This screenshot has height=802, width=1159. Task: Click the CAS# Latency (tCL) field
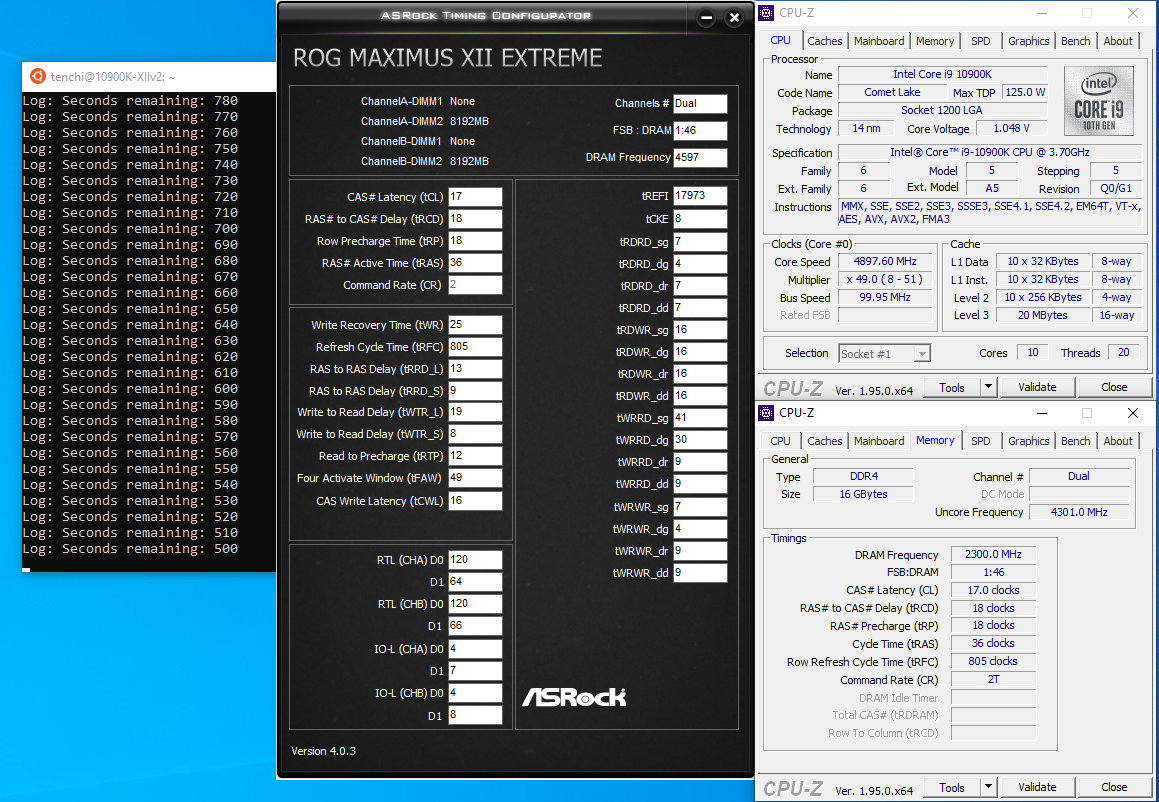tap(475, 197)
